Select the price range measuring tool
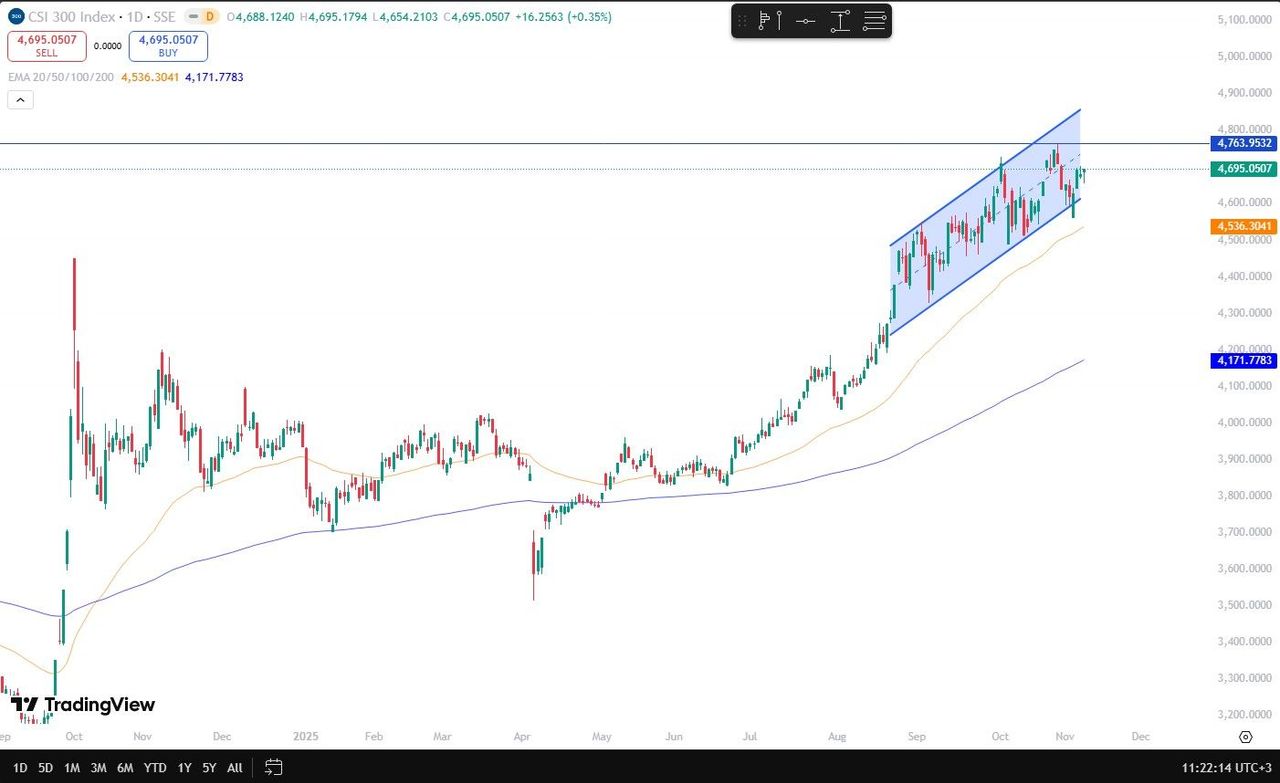This screenshot has height=783, width=1280. tap(840, 21)
